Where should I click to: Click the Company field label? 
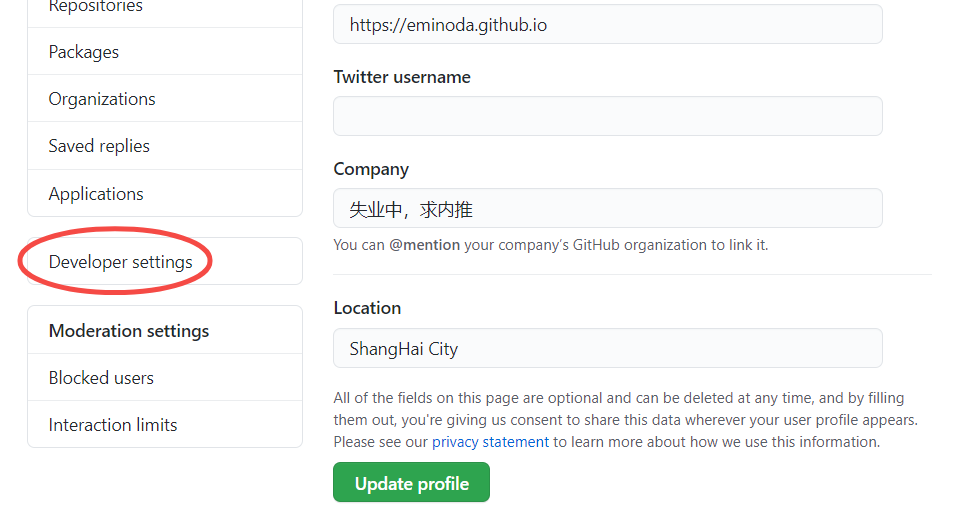click(371, 169)
